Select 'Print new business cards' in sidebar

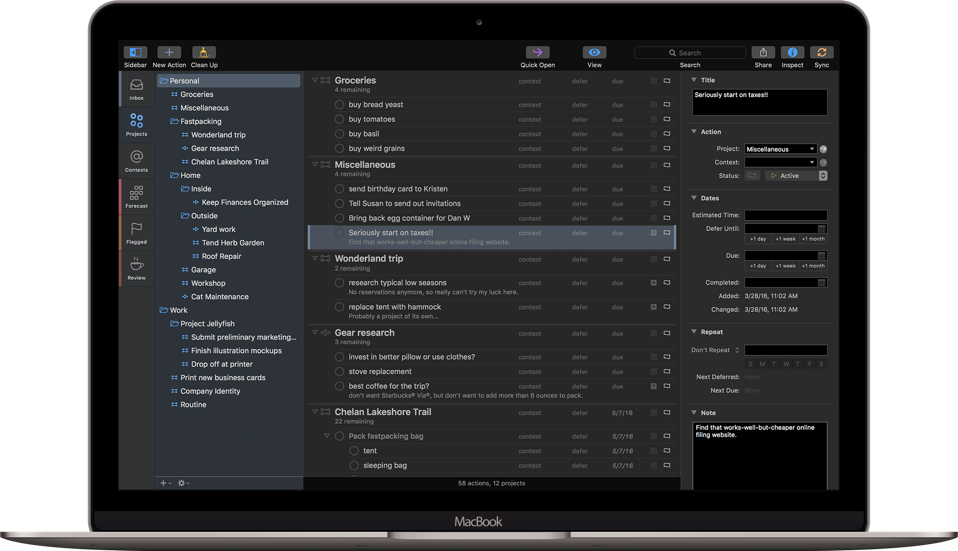point(223,378)
